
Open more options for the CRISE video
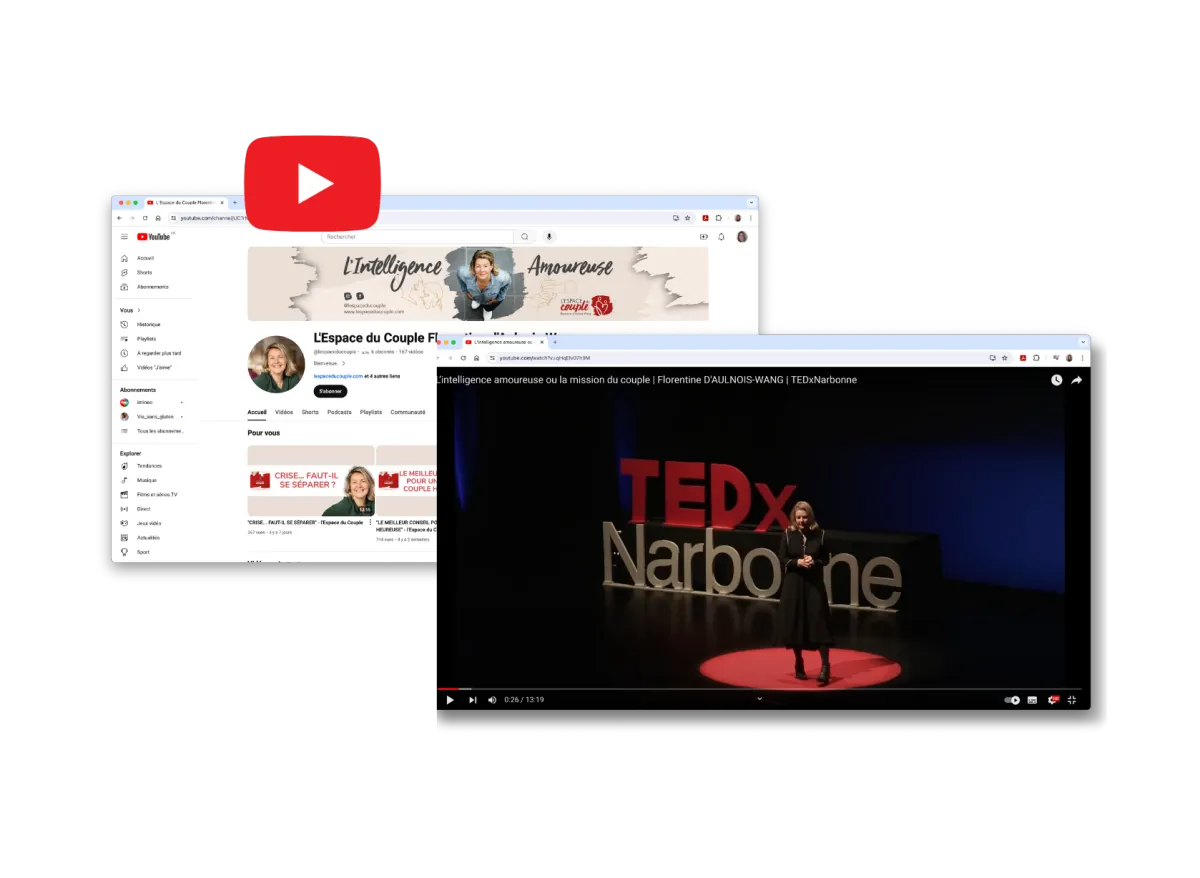(370, 522)
